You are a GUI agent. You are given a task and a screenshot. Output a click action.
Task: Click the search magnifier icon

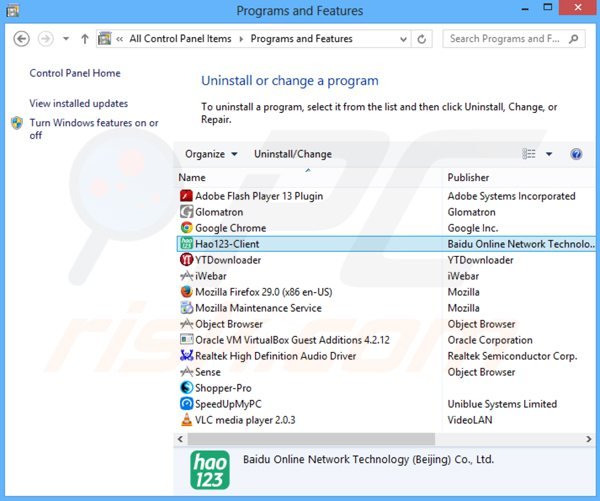tap(573, 39)
